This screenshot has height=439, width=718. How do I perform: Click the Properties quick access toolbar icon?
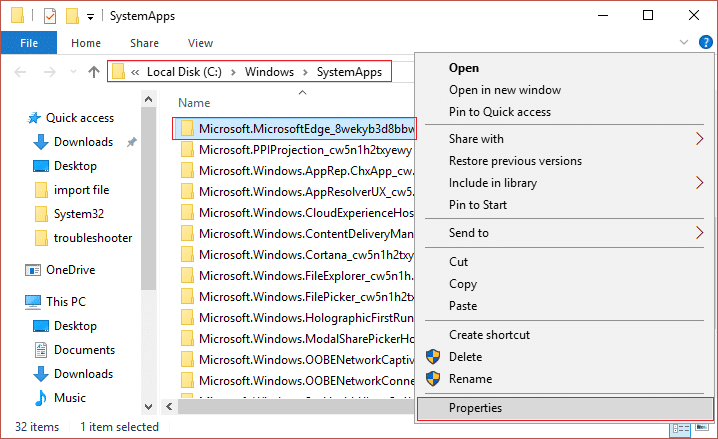(x=49, y=16)
